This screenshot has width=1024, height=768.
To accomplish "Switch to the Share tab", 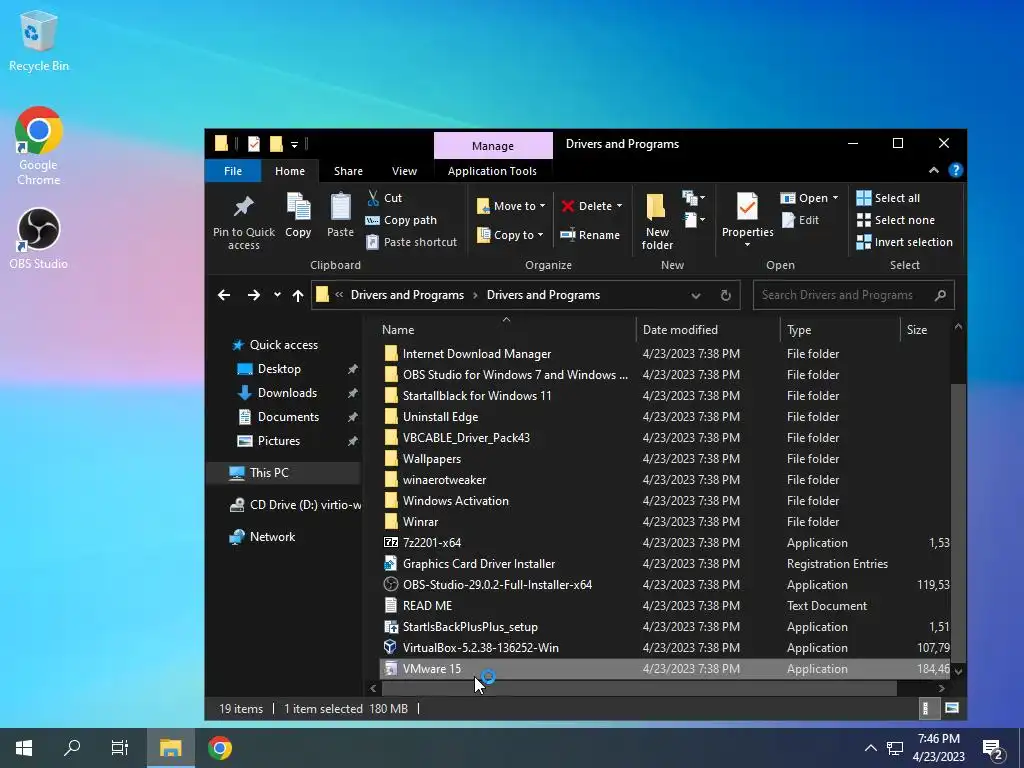I will point(348,171).
